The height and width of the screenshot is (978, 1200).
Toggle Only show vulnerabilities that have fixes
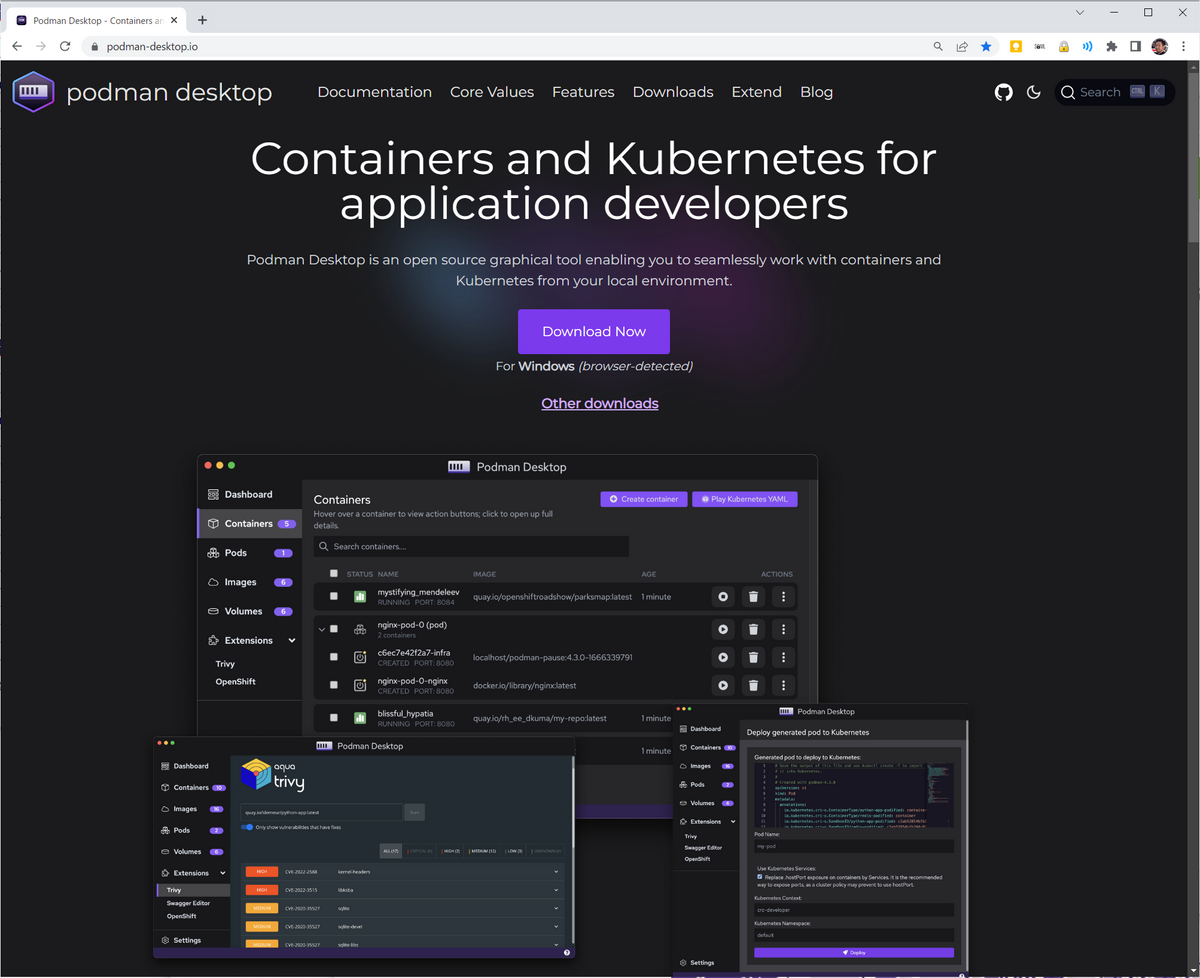click(x=247, y=827)
